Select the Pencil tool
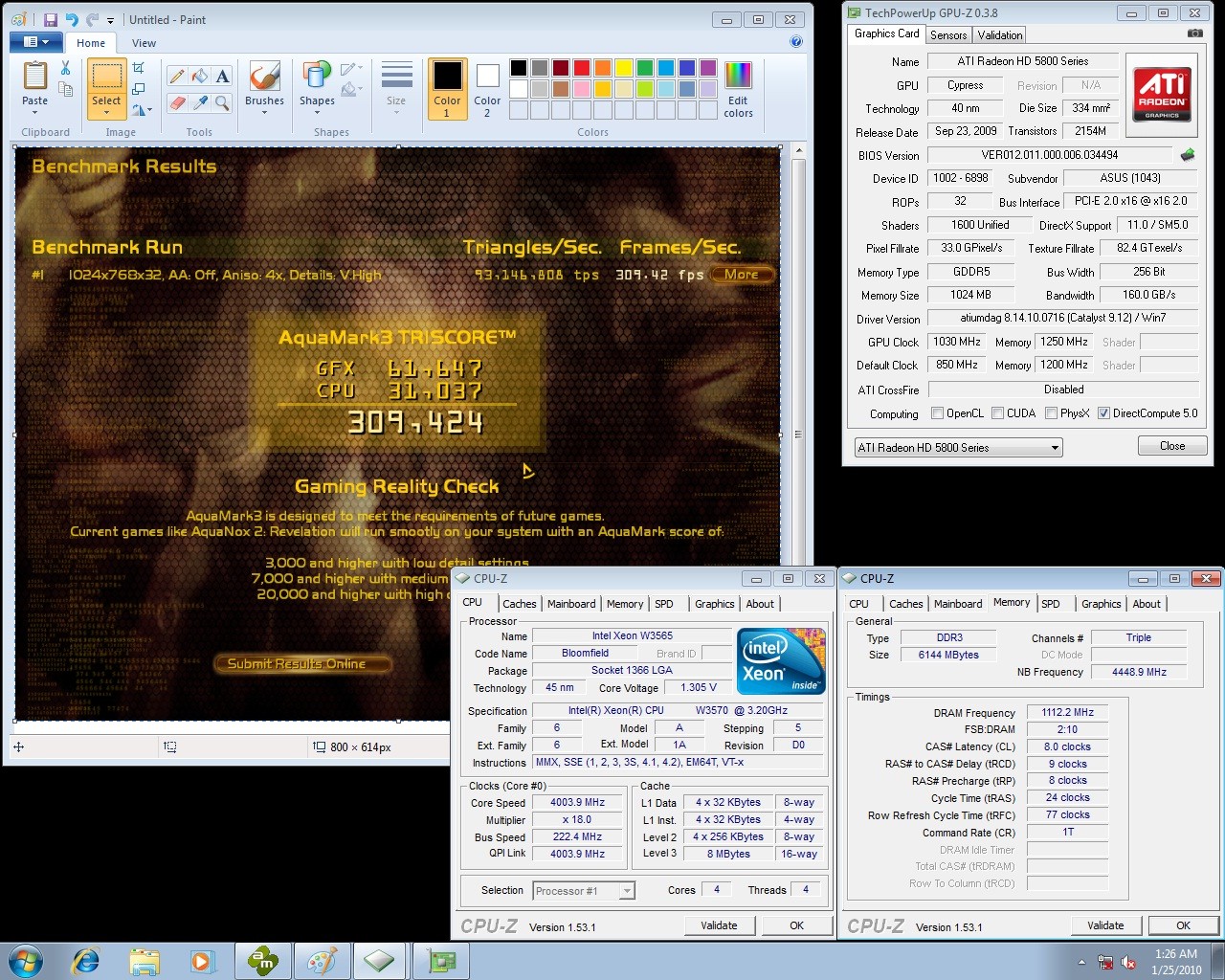Screen dimensions: 1225x980 pos(177,77)
